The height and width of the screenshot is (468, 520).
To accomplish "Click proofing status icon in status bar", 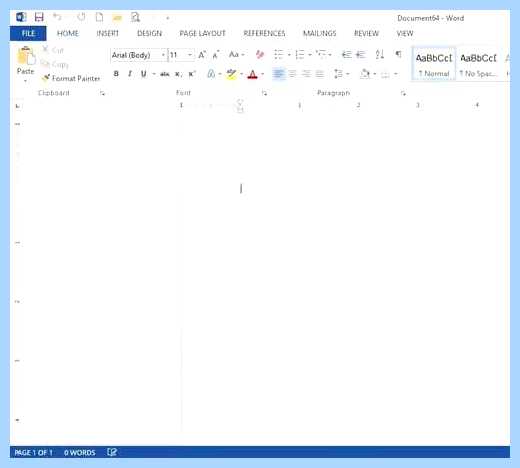I will (x=112, y=452).
